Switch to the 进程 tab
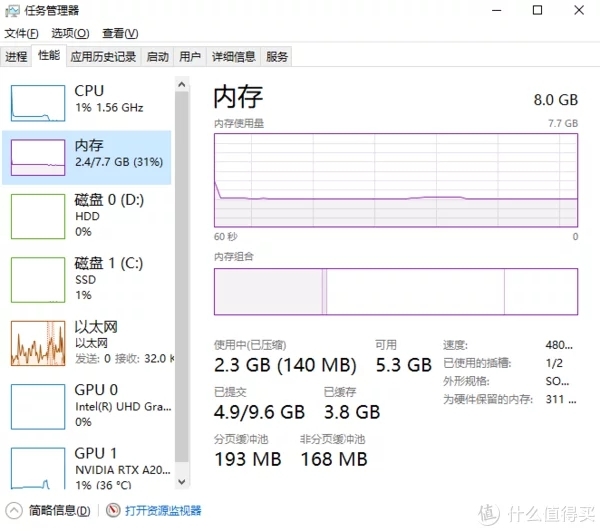Viewport: 600px width, 531px height. point(16,57)
